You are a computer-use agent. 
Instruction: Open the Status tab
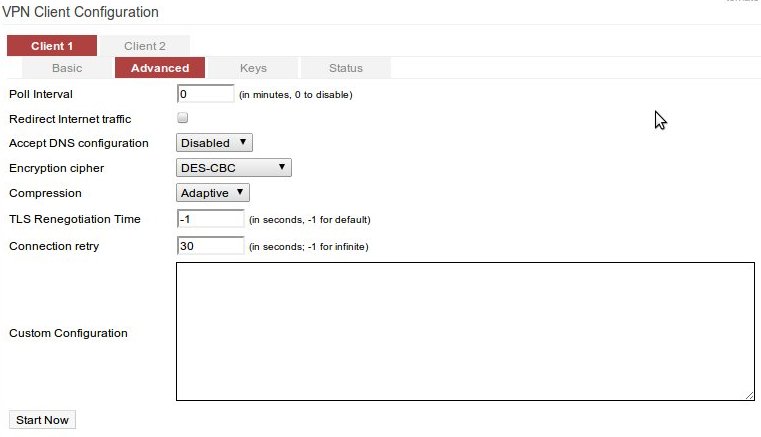[x=346, y=68]
